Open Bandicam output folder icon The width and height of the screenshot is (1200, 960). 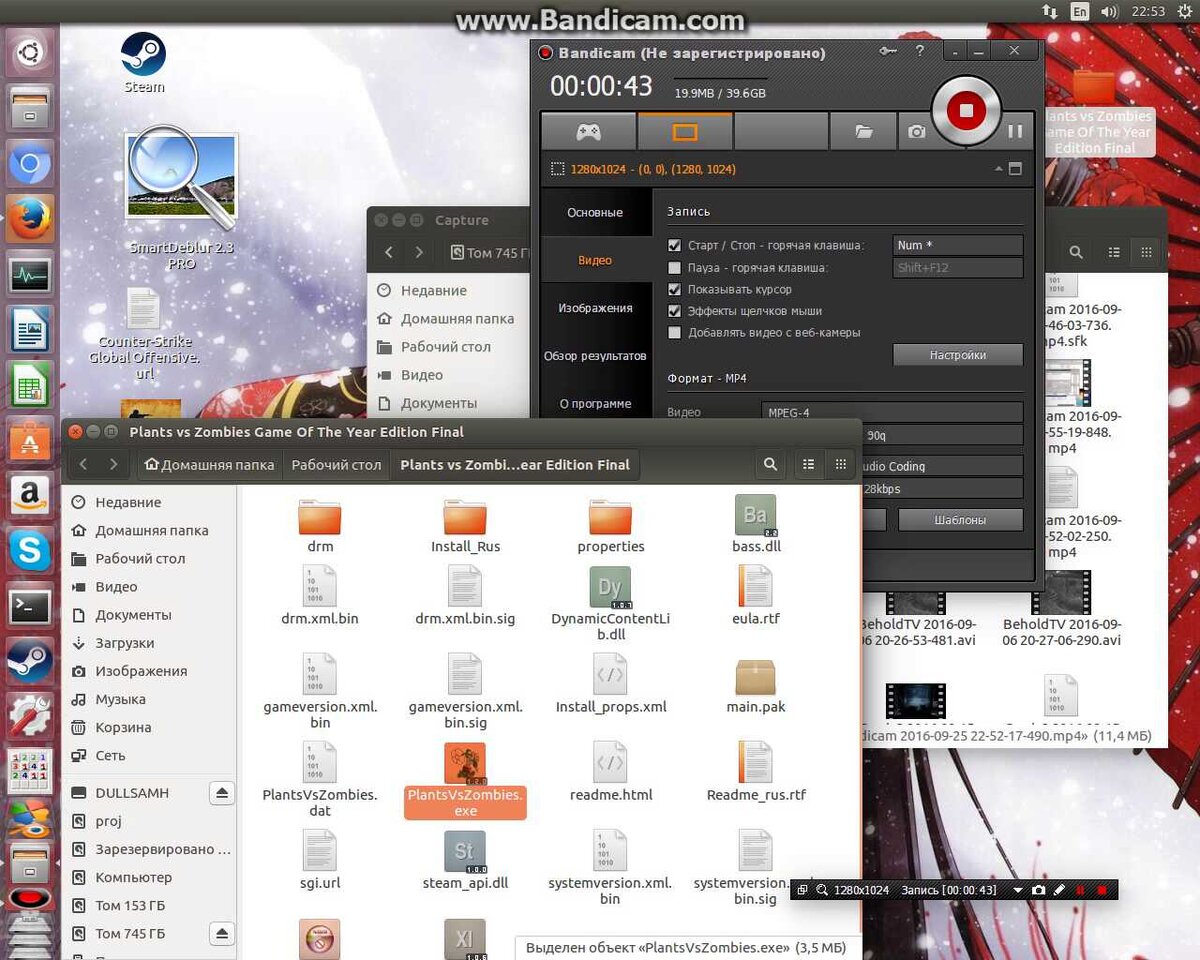(x=864, y=131)
